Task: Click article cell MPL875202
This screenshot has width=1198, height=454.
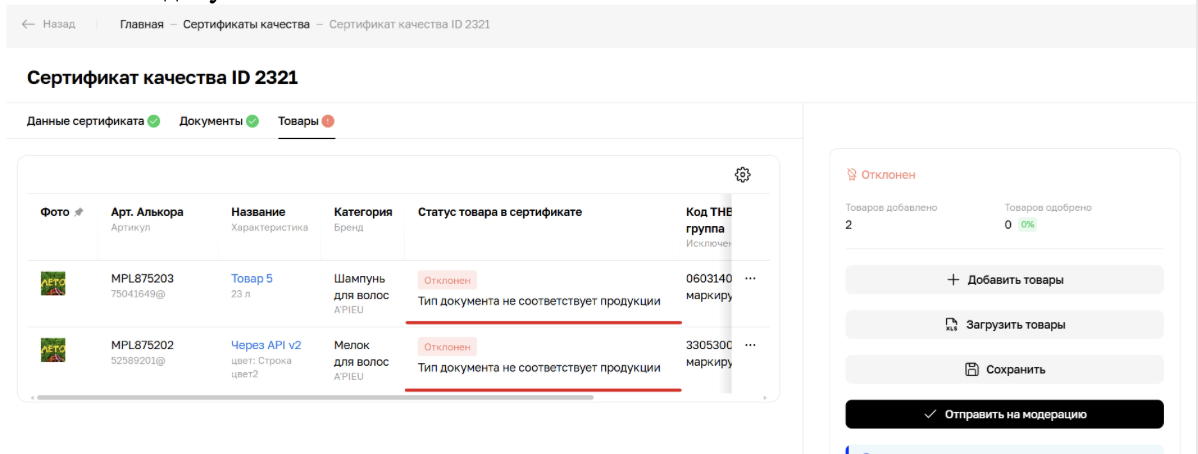Action: click(x=142, y=345)
